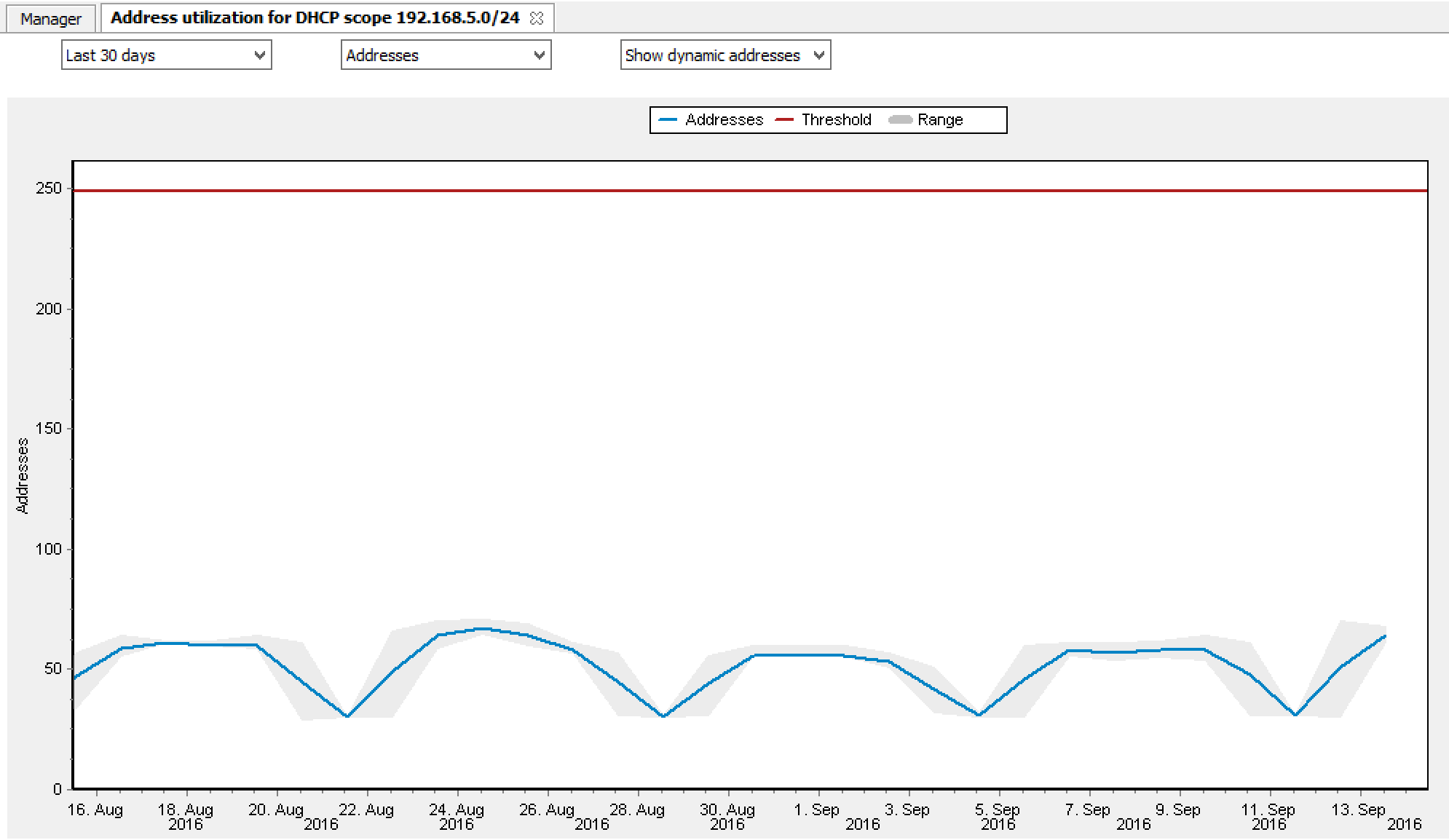Viewport: 1449px width, 840px height.
Task: Select the Address utilization tab
Action: (x=315, y=18)
